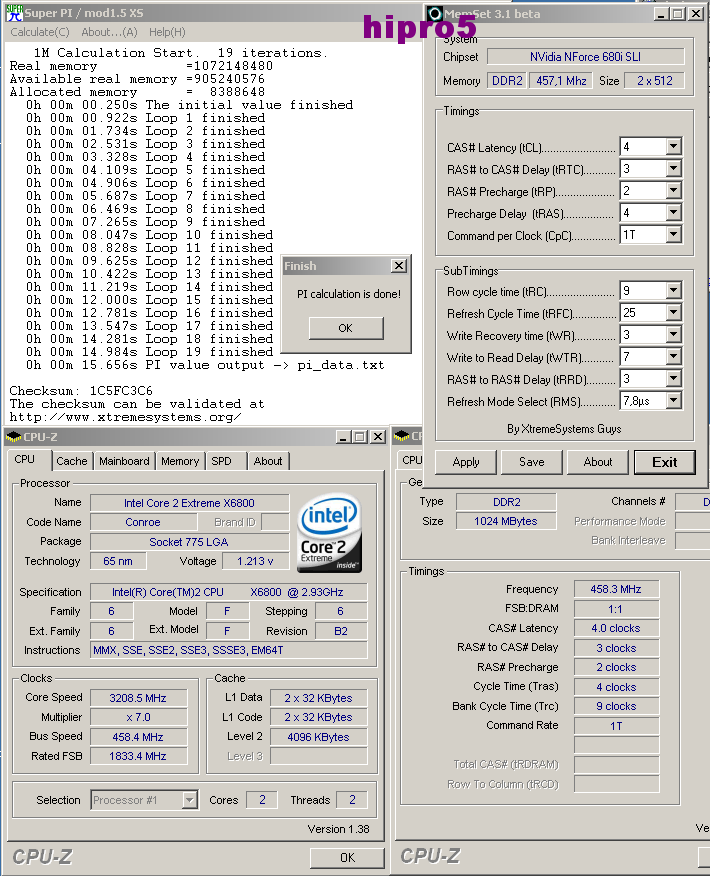The width and height of the screenshot is (710, 876).
Task: Close the Finish dialog with X
Action: tap(398, 266)
